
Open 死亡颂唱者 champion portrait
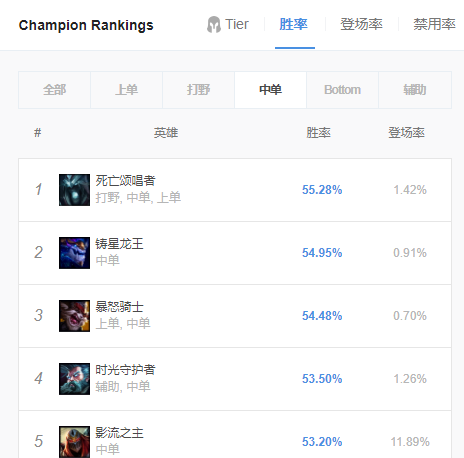[74, 190]
